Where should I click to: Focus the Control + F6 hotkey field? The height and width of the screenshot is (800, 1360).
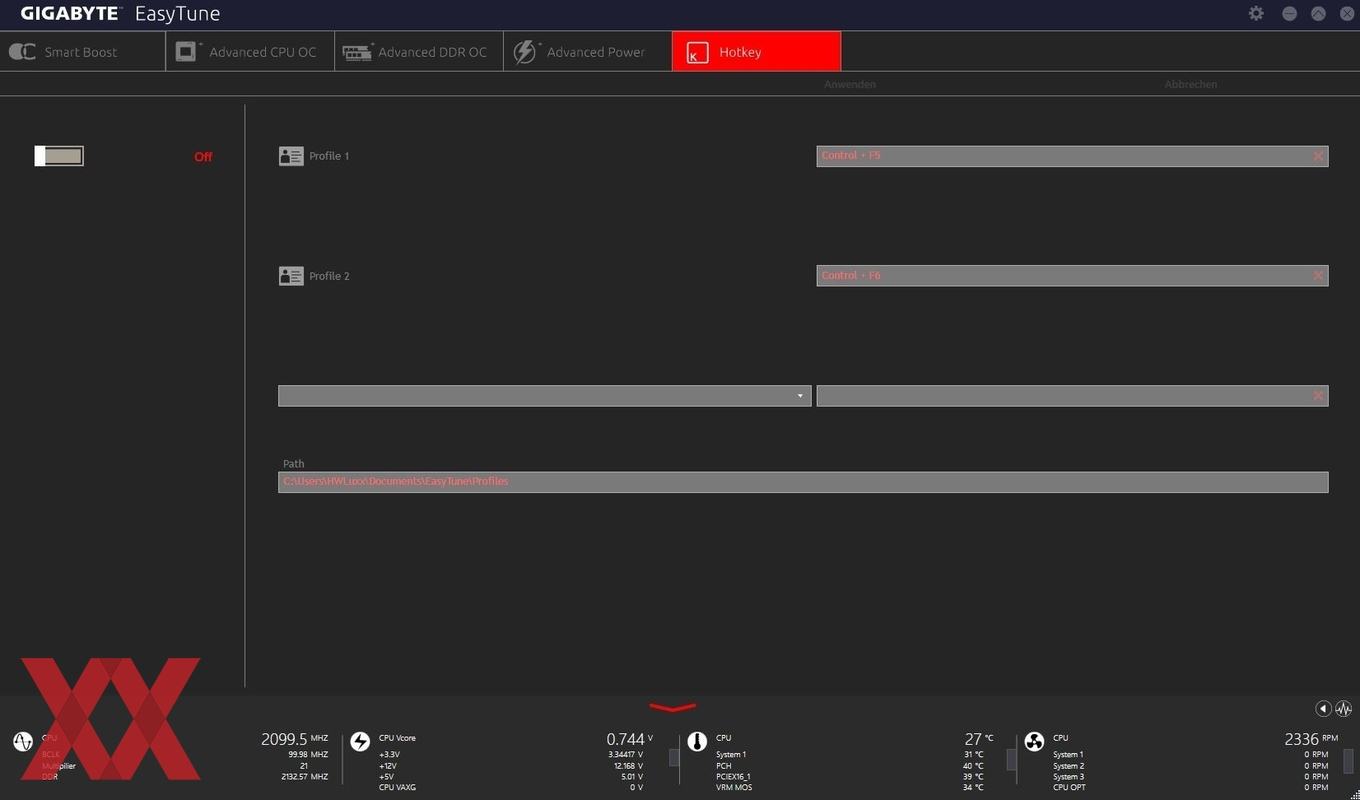(1072, 276)
